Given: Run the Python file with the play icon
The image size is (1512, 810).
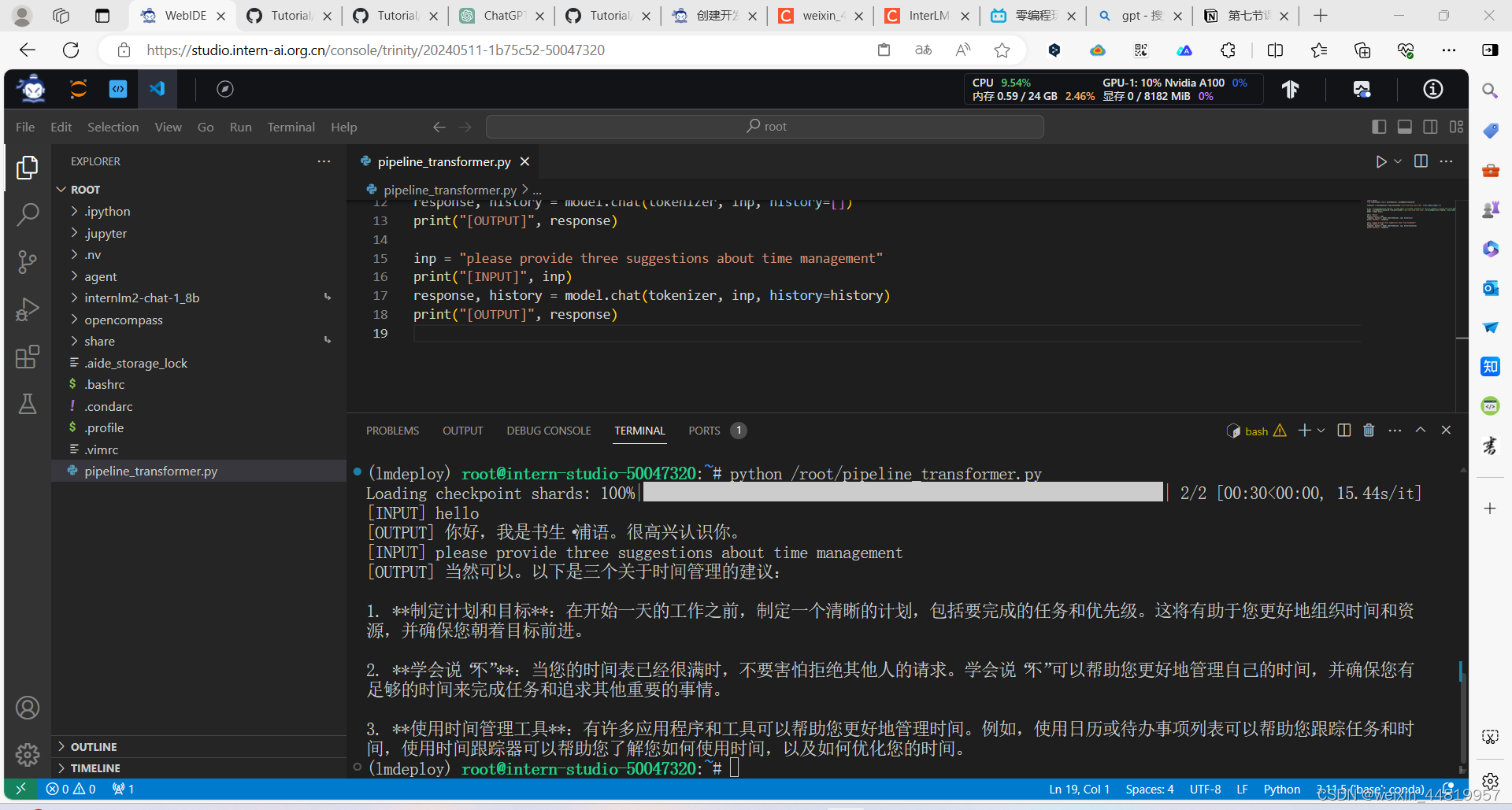Looking at the screenshot, I should [x=1380, y=161].
